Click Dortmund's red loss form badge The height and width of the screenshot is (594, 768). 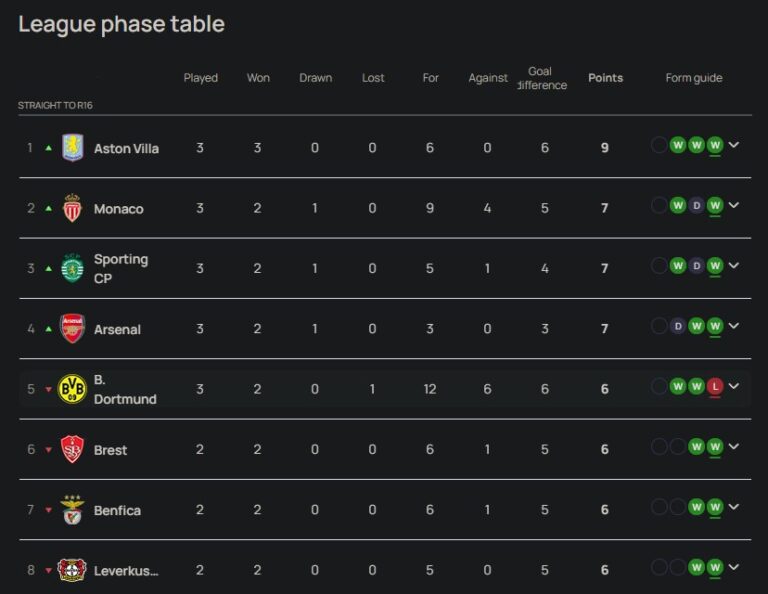pyautogui.click(x=715, y=387)
